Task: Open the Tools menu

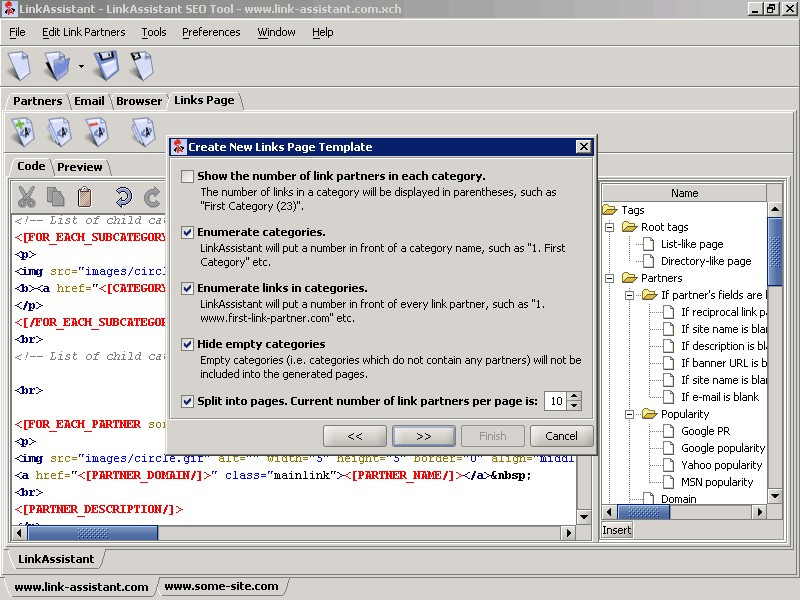Action: [x=154, y=32]
